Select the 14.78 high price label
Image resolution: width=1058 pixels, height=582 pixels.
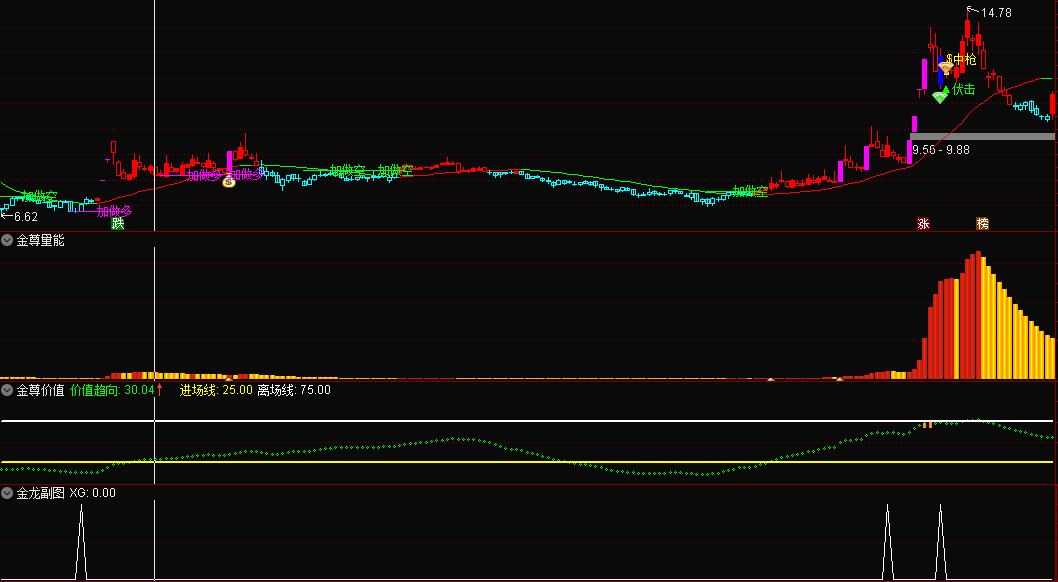[x=996, y=12]
